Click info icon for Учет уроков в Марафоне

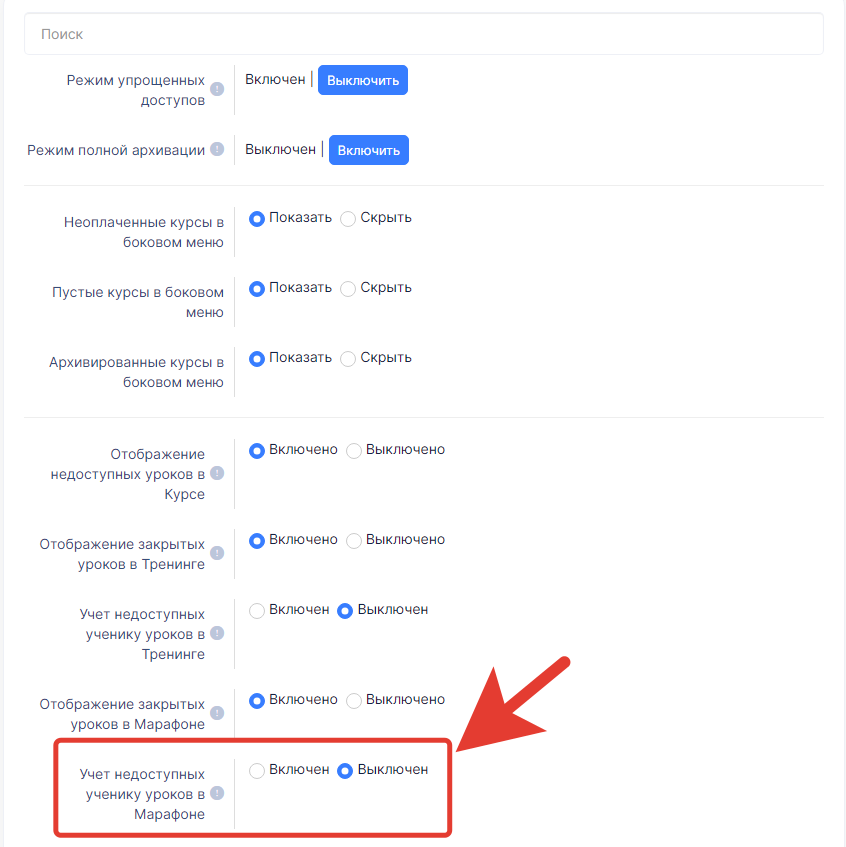click(217, 793)
